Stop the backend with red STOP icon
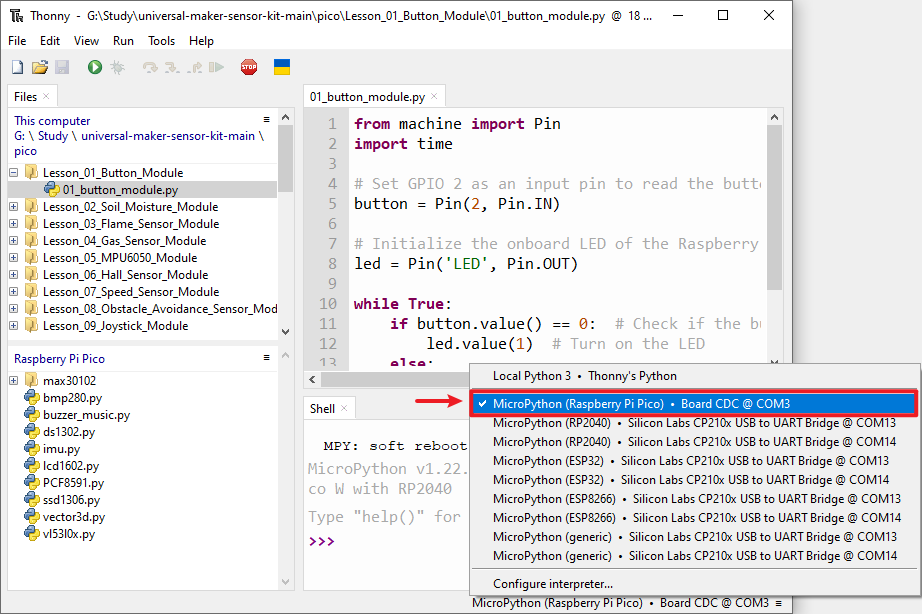 coord(249,67)
